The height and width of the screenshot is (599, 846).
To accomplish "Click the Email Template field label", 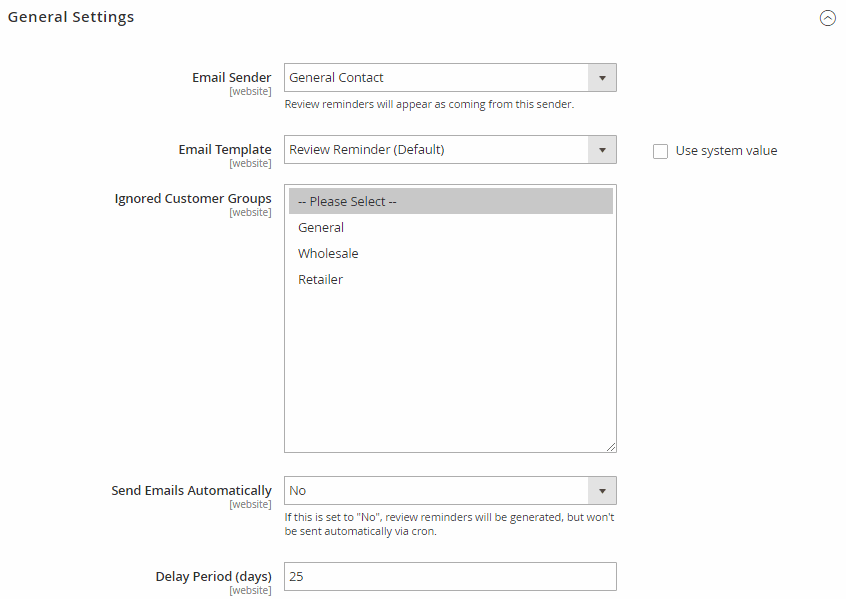I will pyautogui.click(x=225, y=149).
